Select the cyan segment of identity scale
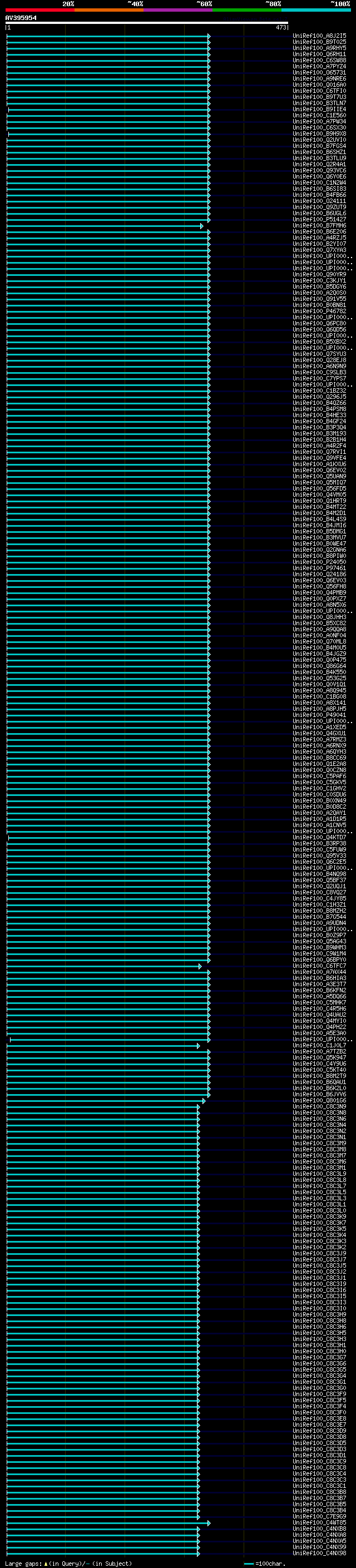356x1568 pixels. pos(316,10)
